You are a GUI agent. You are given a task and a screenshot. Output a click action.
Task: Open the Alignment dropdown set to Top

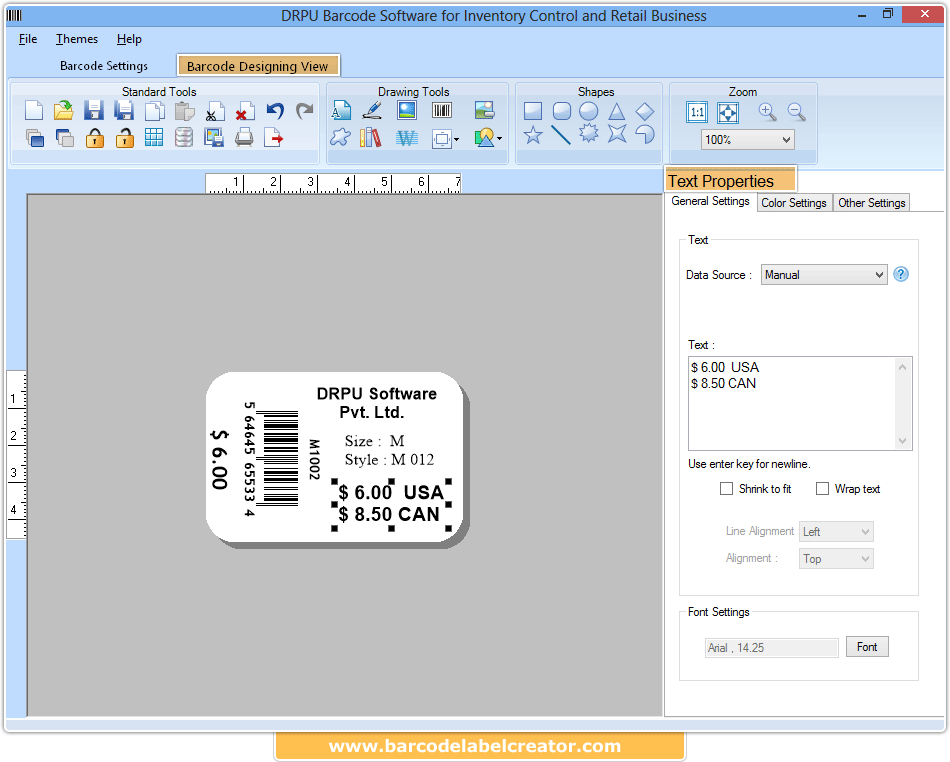pyautogui.click(x=836, y=559)
